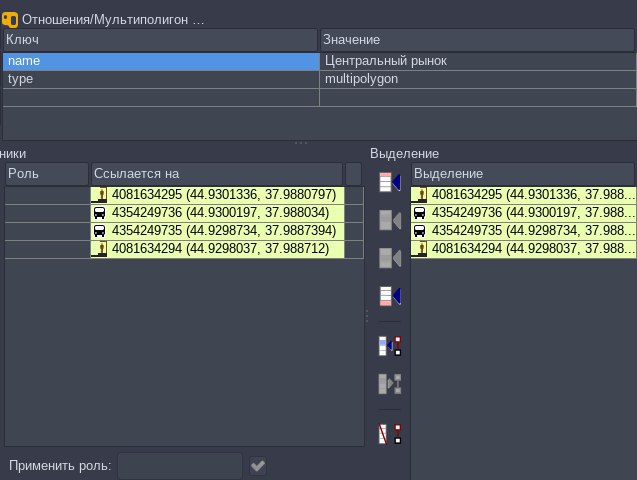Click remove selected objects from relation icon

coord(389,434)
